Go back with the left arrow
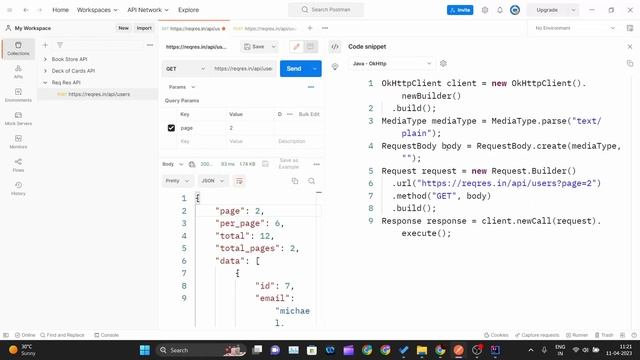 (26, 10)
